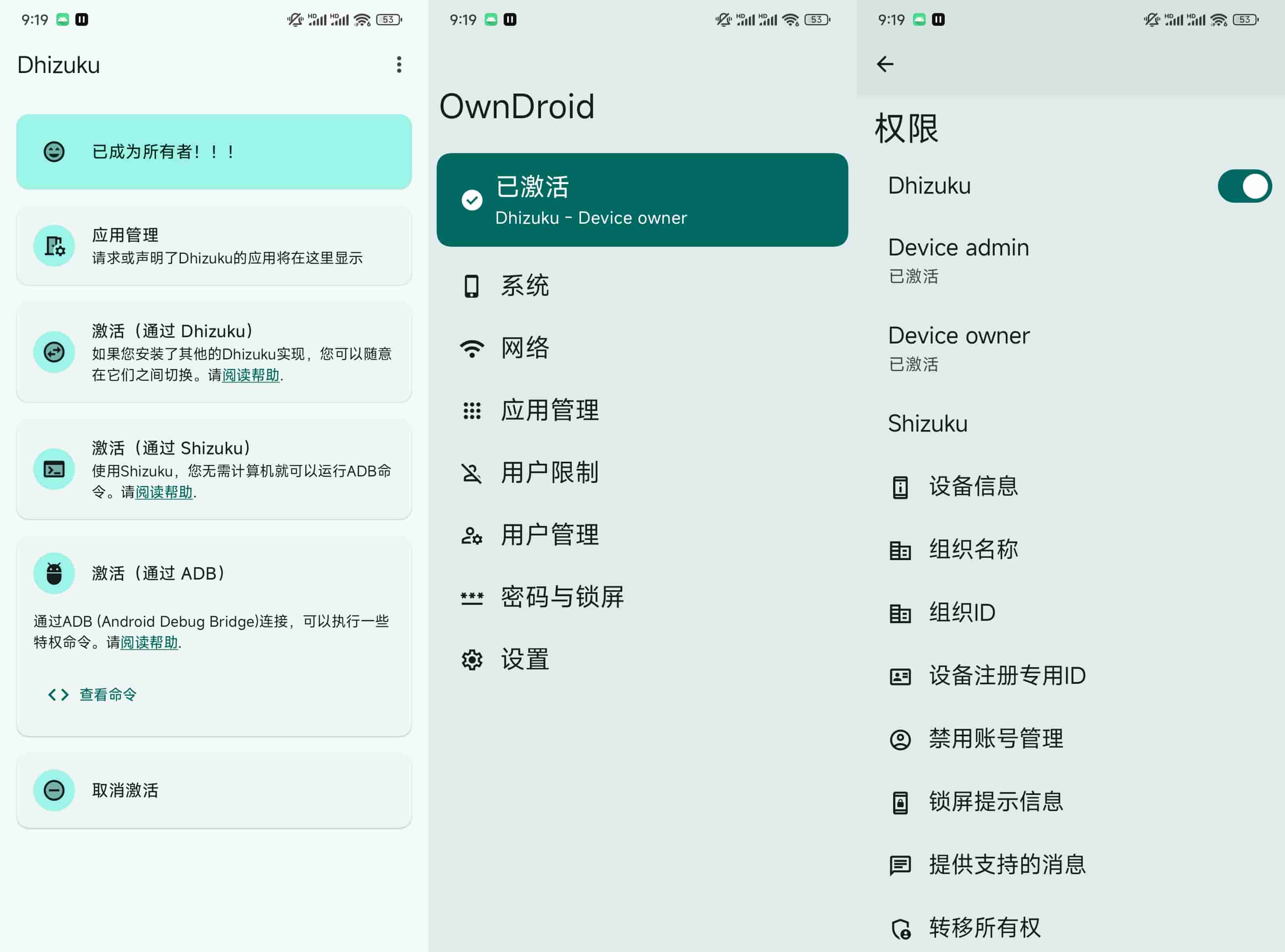Tap 取消激活 to deactivate Dhizuku
The width and height of the screenshot is (1285, 952).
[214, 791]
